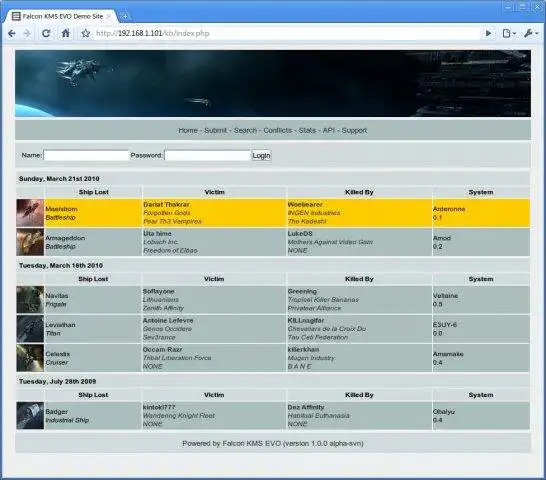Go back with the browser back arrow

(x=12, y=33)
